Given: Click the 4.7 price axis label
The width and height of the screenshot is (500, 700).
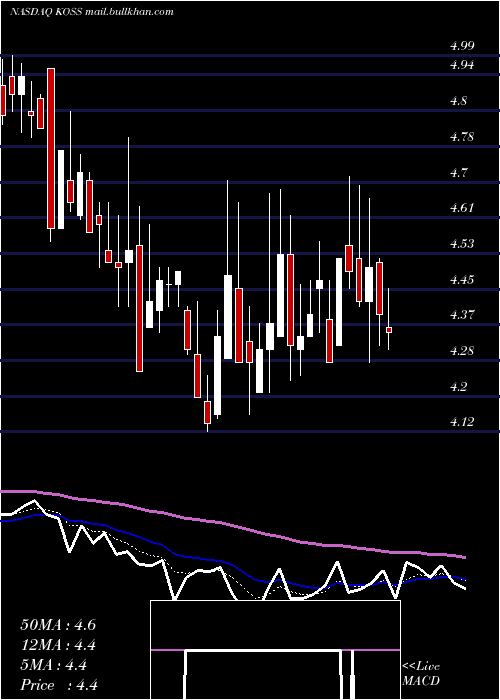Looking at the screenshot, I should coord(458,172).
